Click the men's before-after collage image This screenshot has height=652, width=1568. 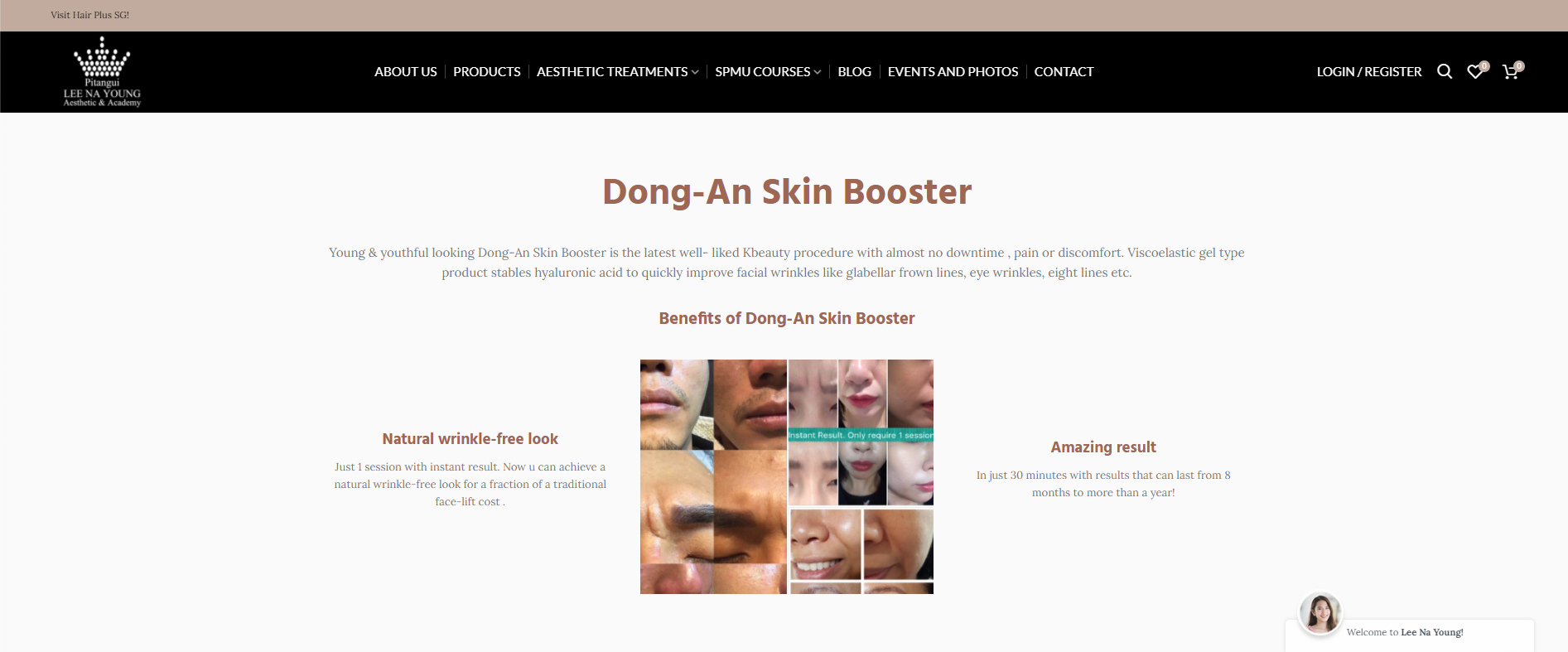click(713, 476)
